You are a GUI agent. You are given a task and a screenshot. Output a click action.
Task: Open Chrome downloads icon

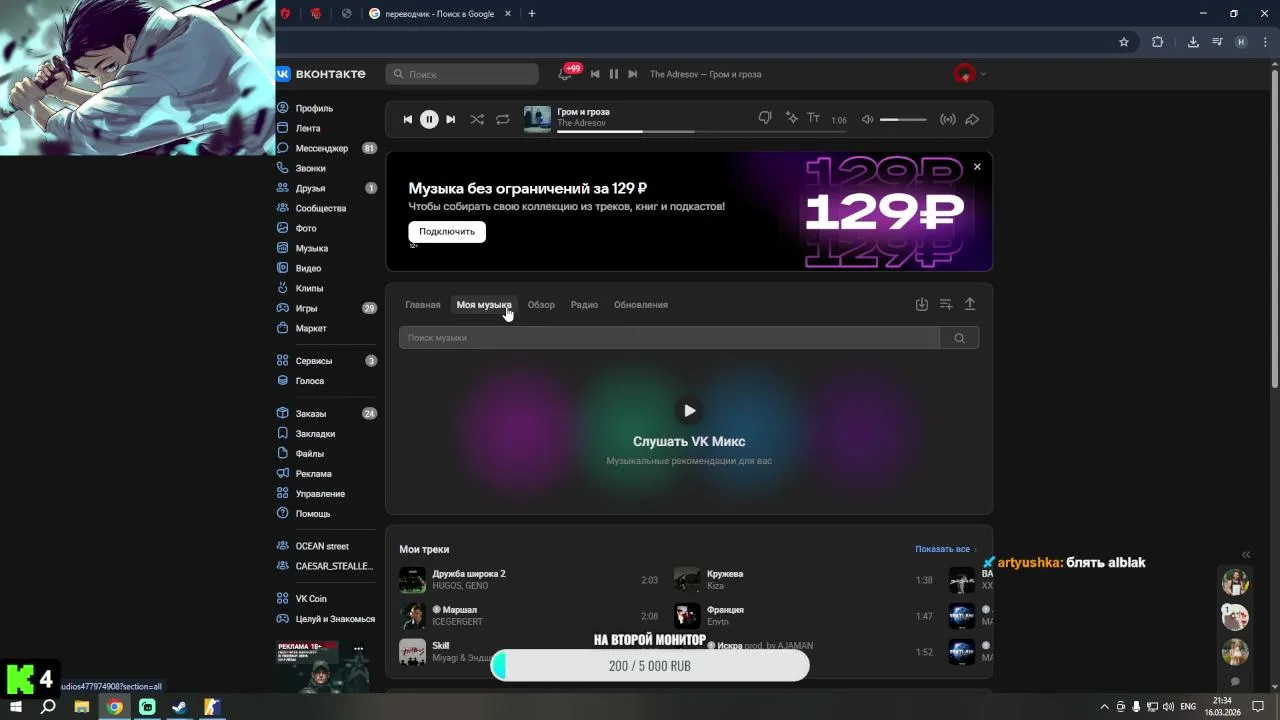(1193, 42)
